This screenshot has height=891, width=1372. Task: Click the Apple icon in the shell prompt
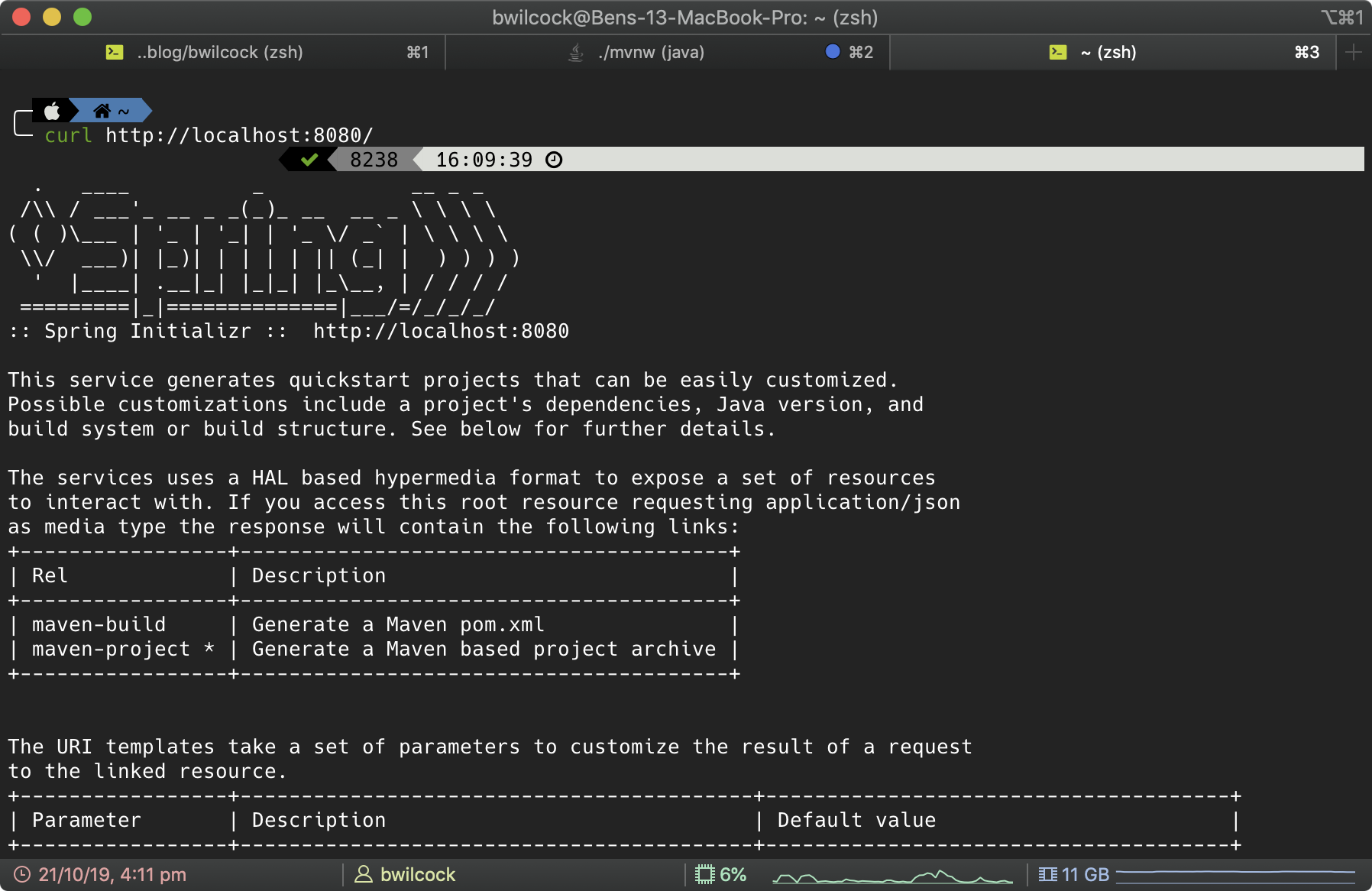click(50, 112)
